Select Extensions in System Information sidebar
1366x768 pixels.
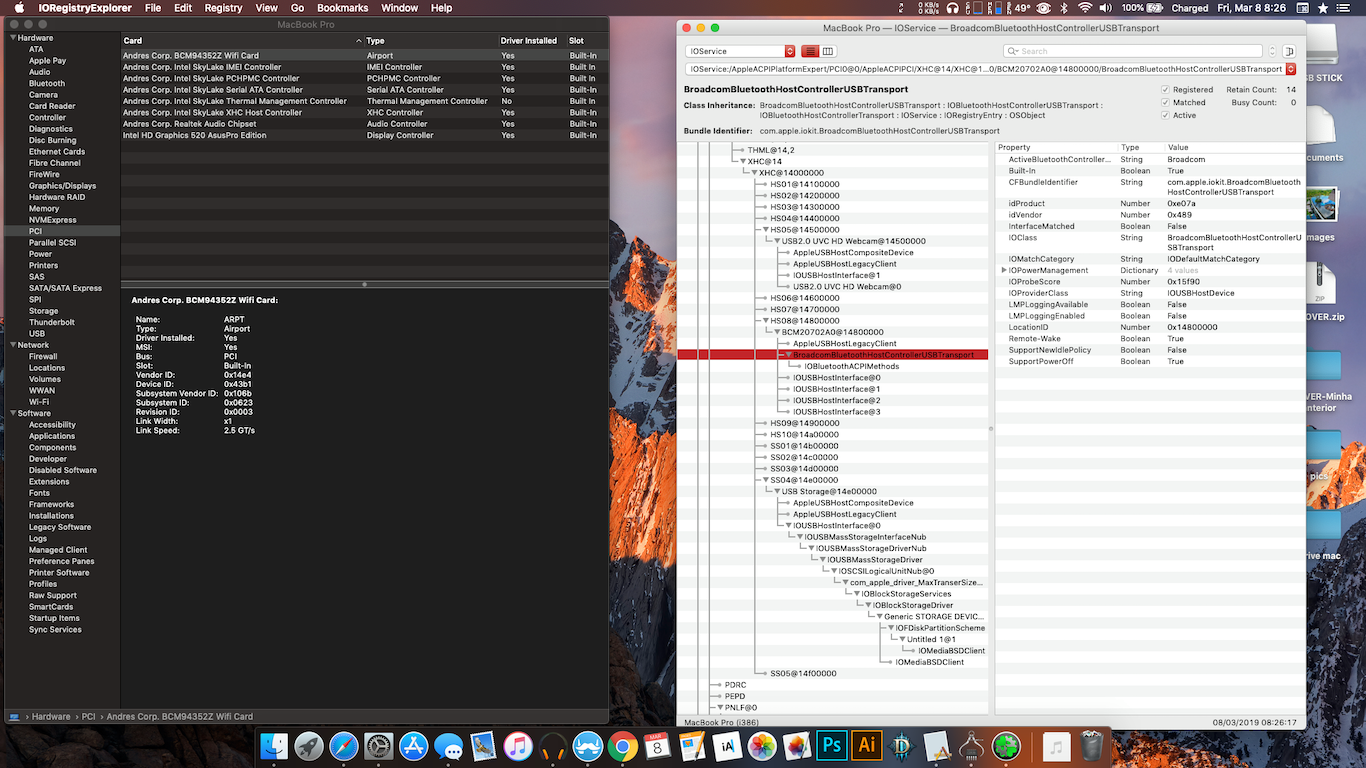[49, 482]
